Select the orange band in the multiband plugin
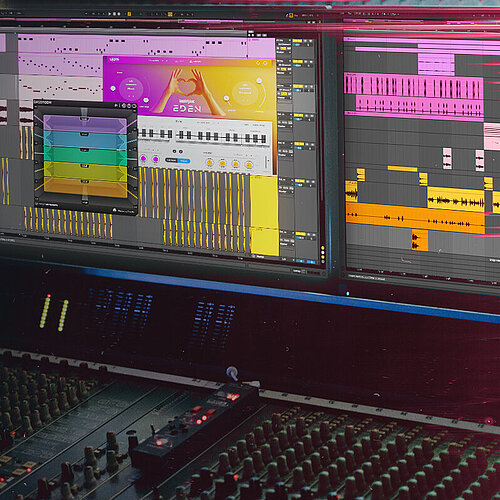This screenshot has width=500, height=500. coord(85,187)
